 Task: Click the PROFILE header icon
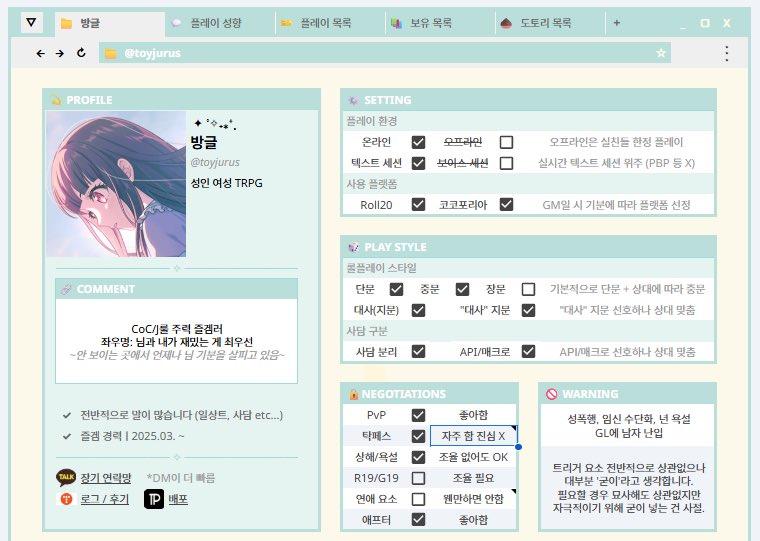(x=56, y=100)
